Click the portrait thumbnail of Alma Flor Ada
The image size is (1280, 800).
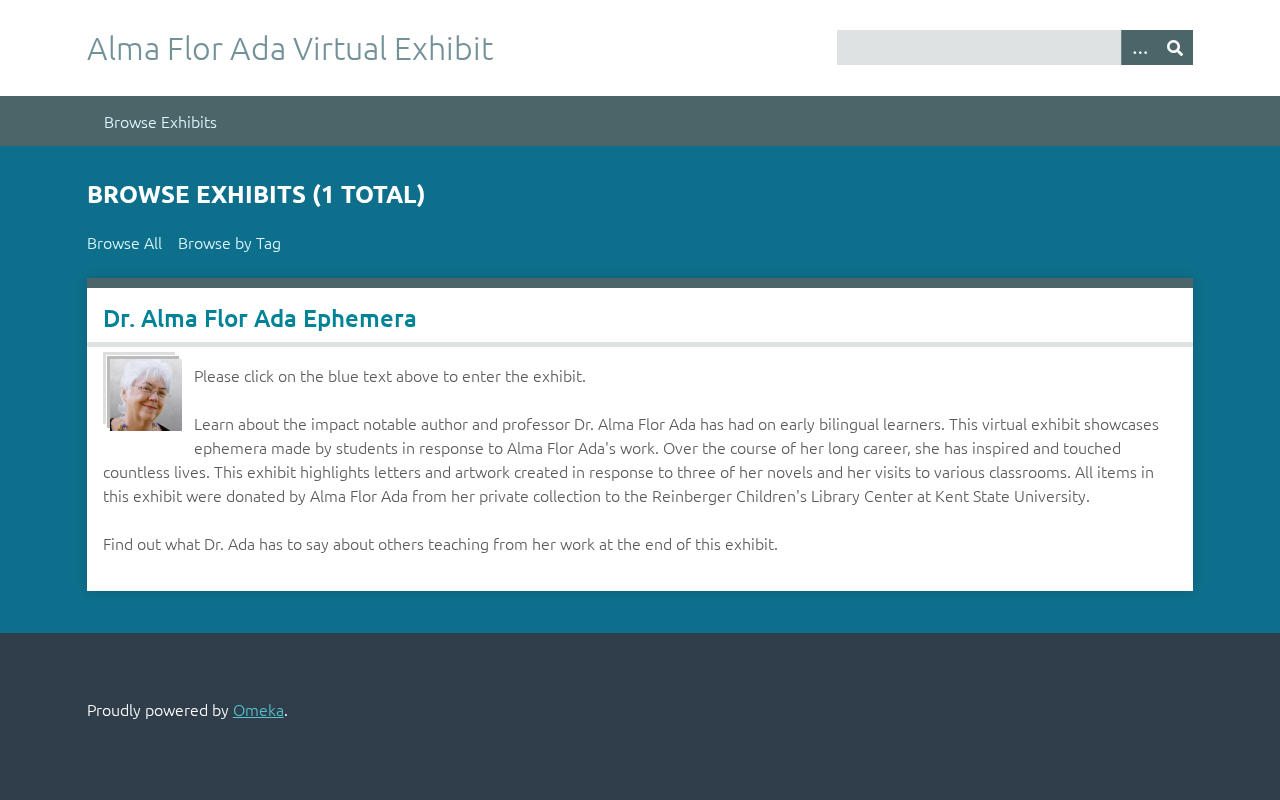click(x=143, y=392)
